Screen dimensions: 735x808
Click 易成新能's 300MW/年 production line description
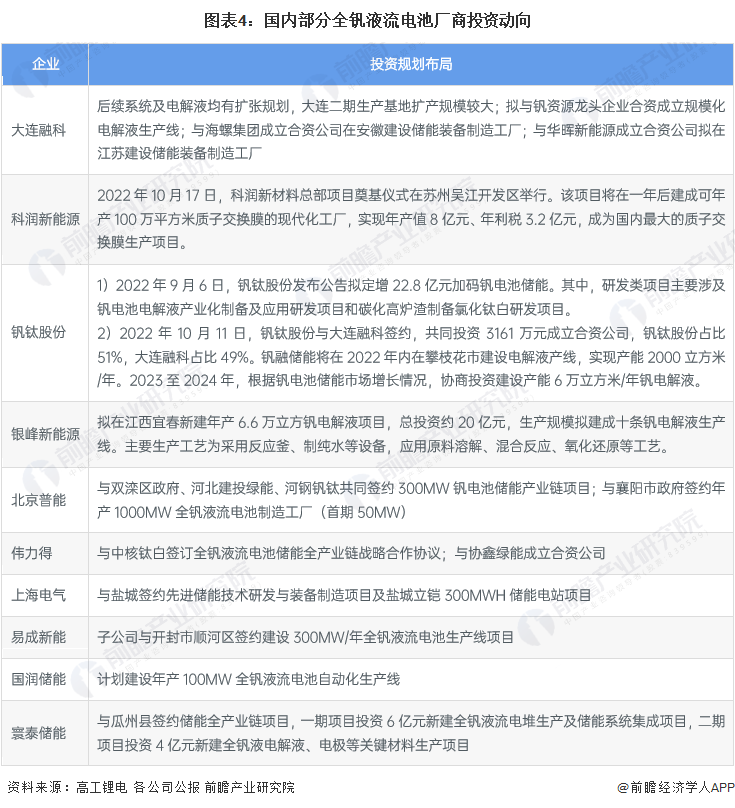[306, 636]
